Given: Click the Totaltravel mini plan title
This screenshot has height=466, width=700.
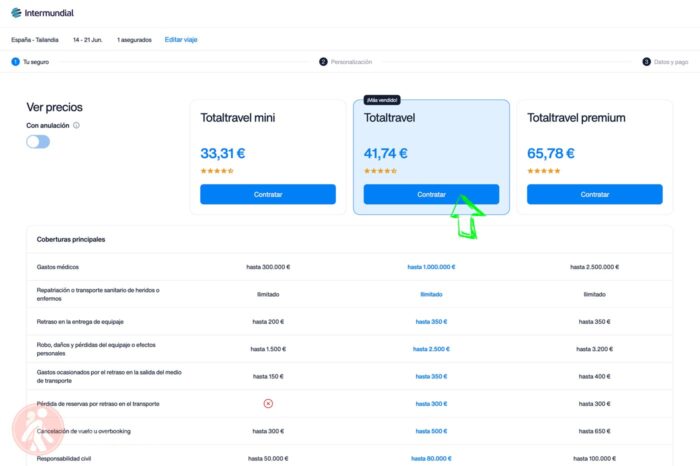Looking at the screenshot, I should point(238,118).
